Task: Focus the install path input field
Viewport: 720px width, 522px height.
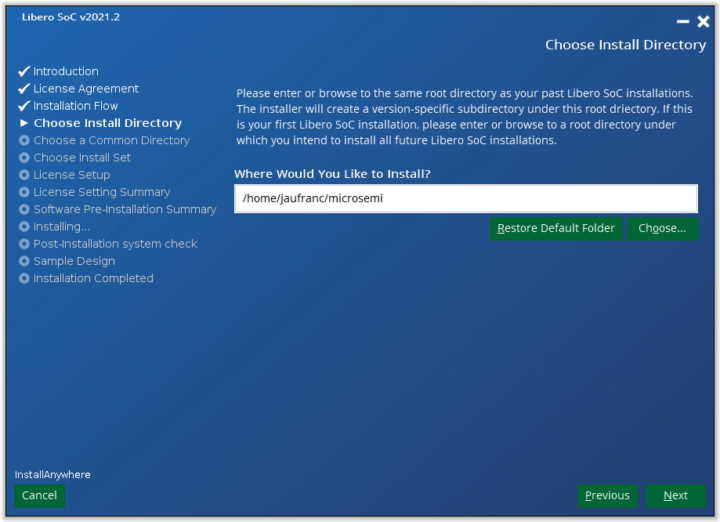Action: coord(466,198)
